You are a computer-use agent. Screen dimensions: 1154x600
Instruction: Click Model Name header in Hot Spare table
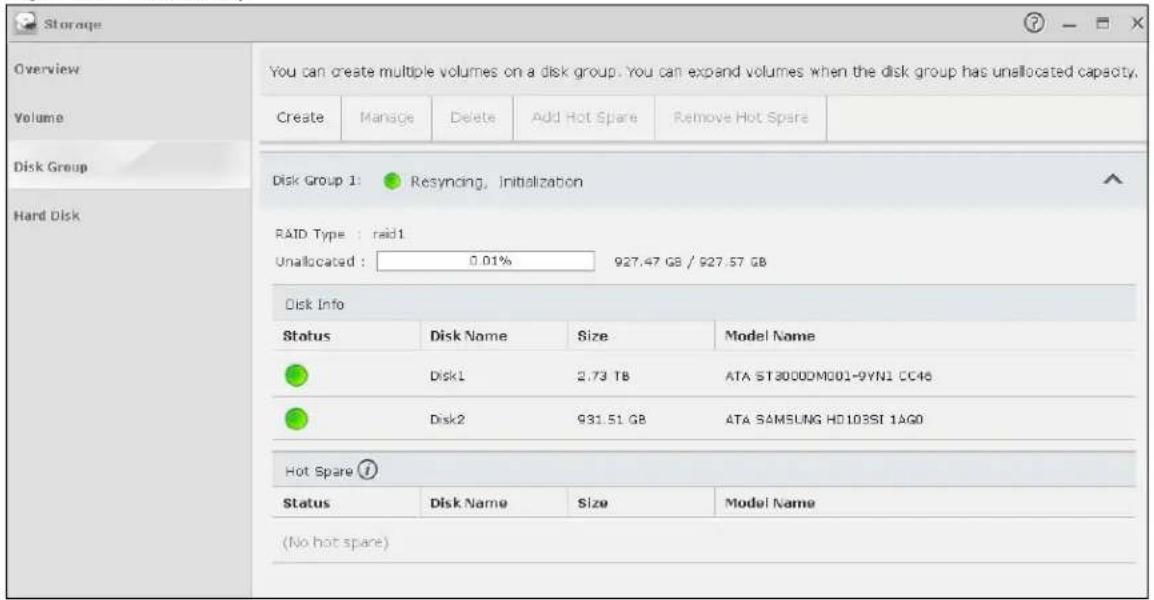pos(770,503)
